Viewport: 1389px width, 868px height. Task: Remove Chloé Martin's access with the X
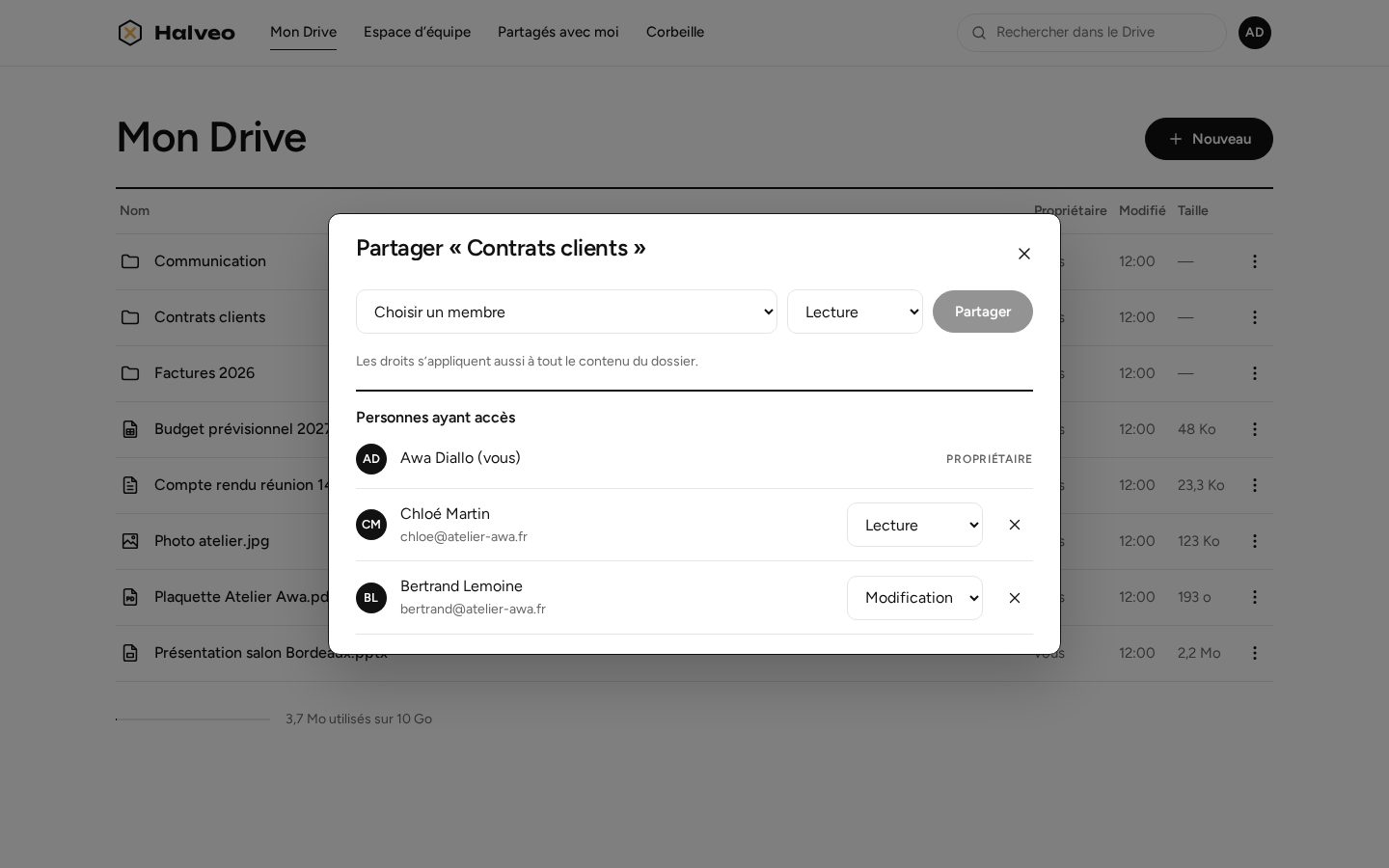pyautogui.click(x=1015, y=525)
